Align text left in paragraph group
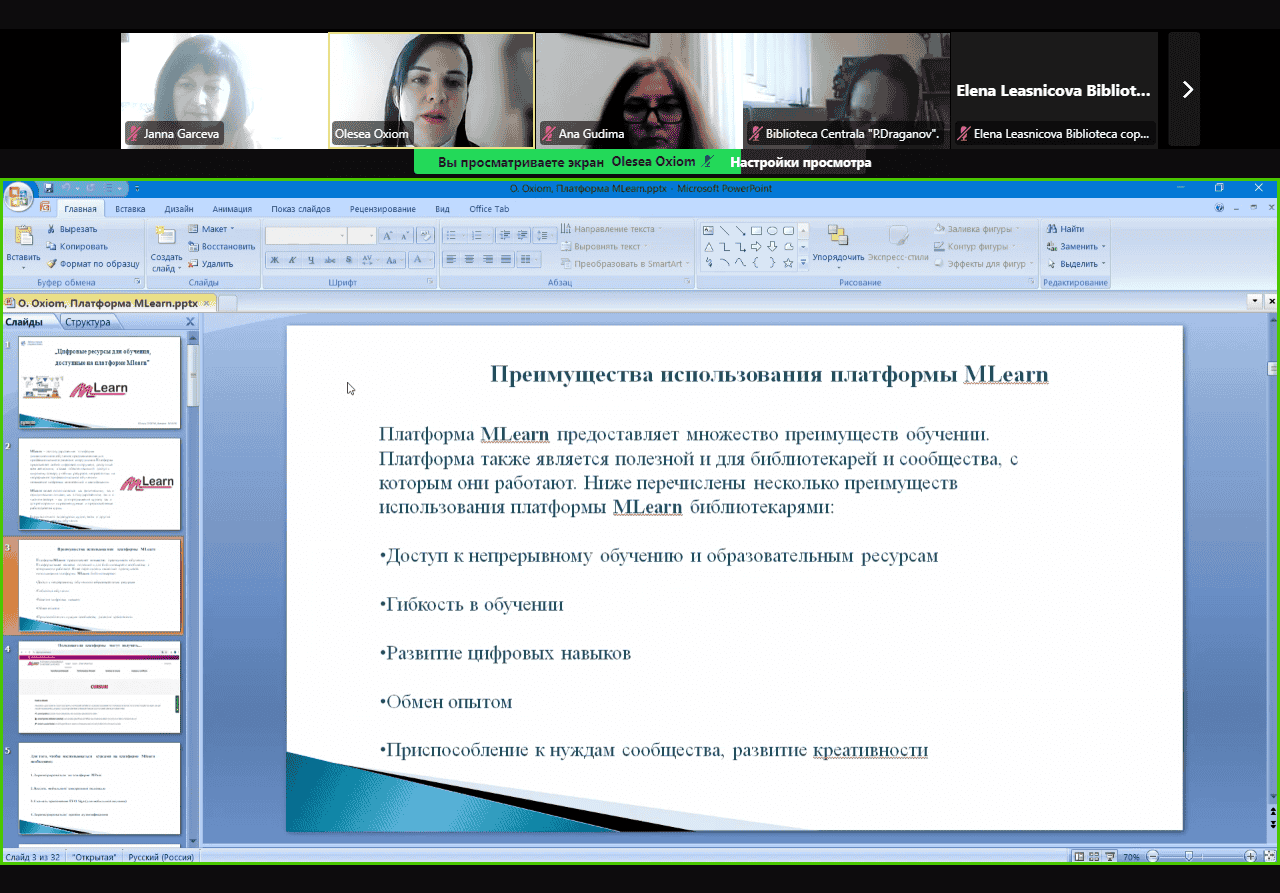The width and height of the screenshot is (1280, 893). (451, 260)
